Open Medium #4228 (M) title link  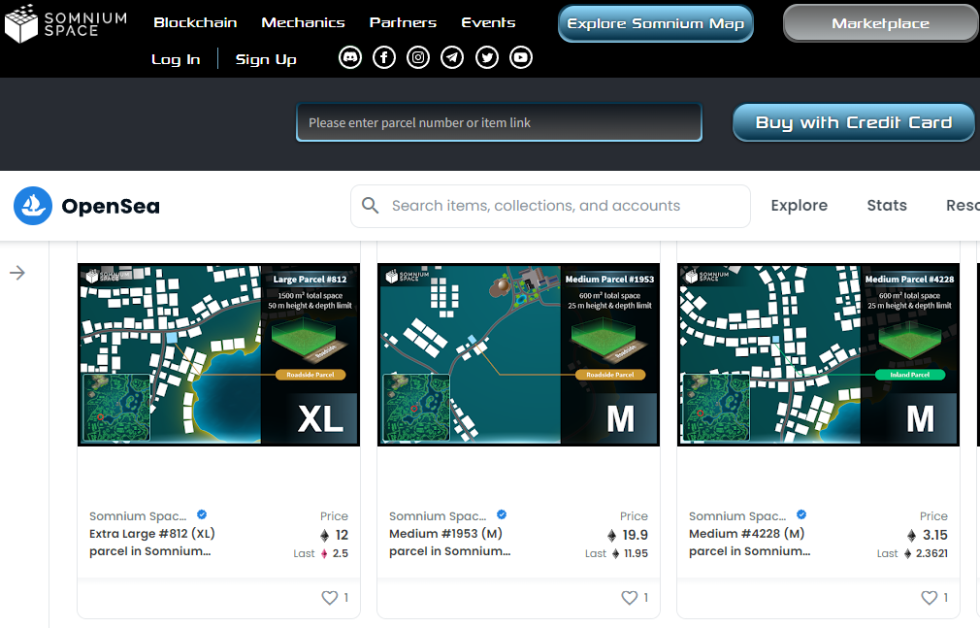[749, 542]
